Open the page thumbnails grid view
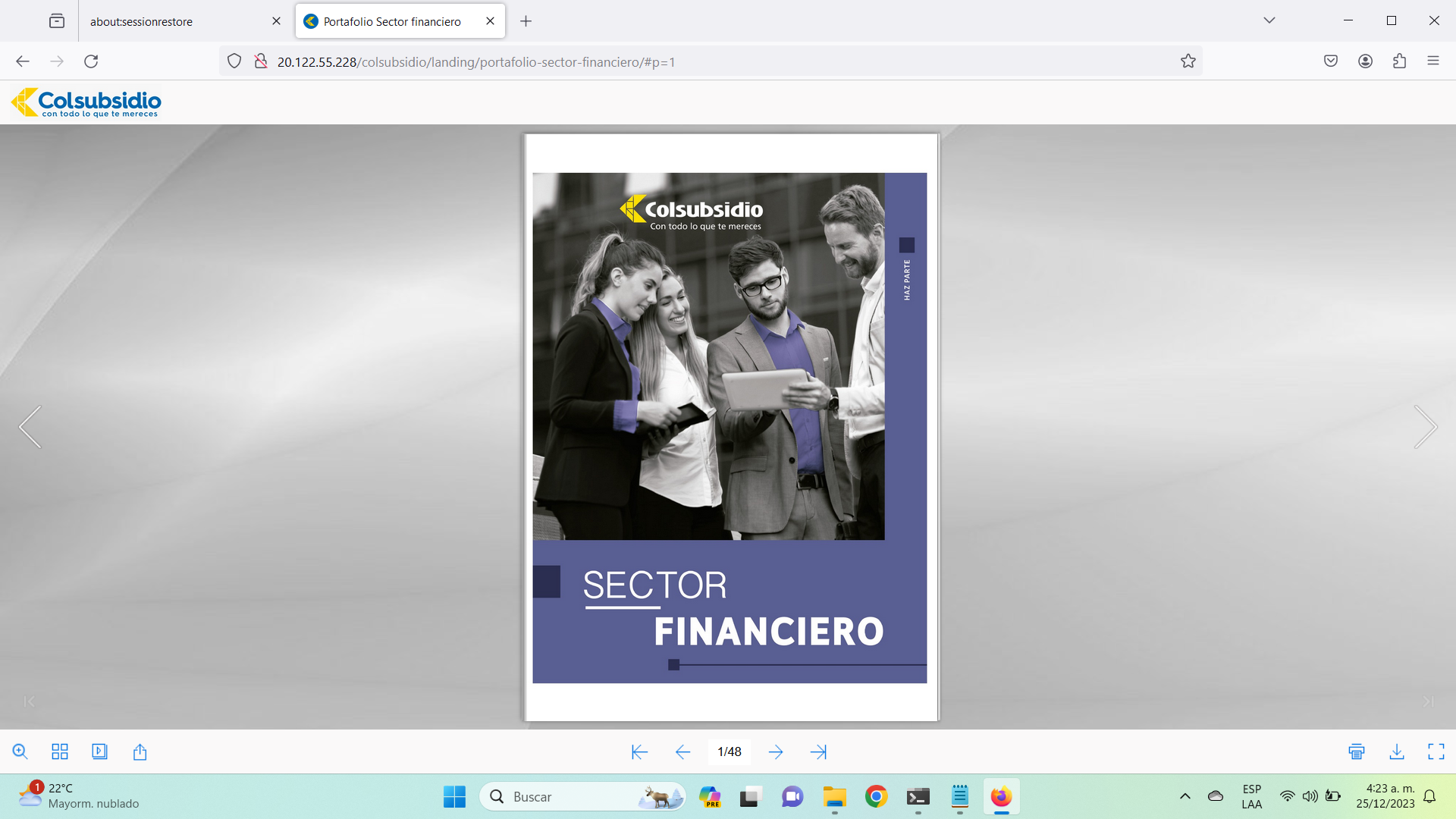Image resolution: width=1456 pixels, height=819 pixels. [x=60, y=752]
